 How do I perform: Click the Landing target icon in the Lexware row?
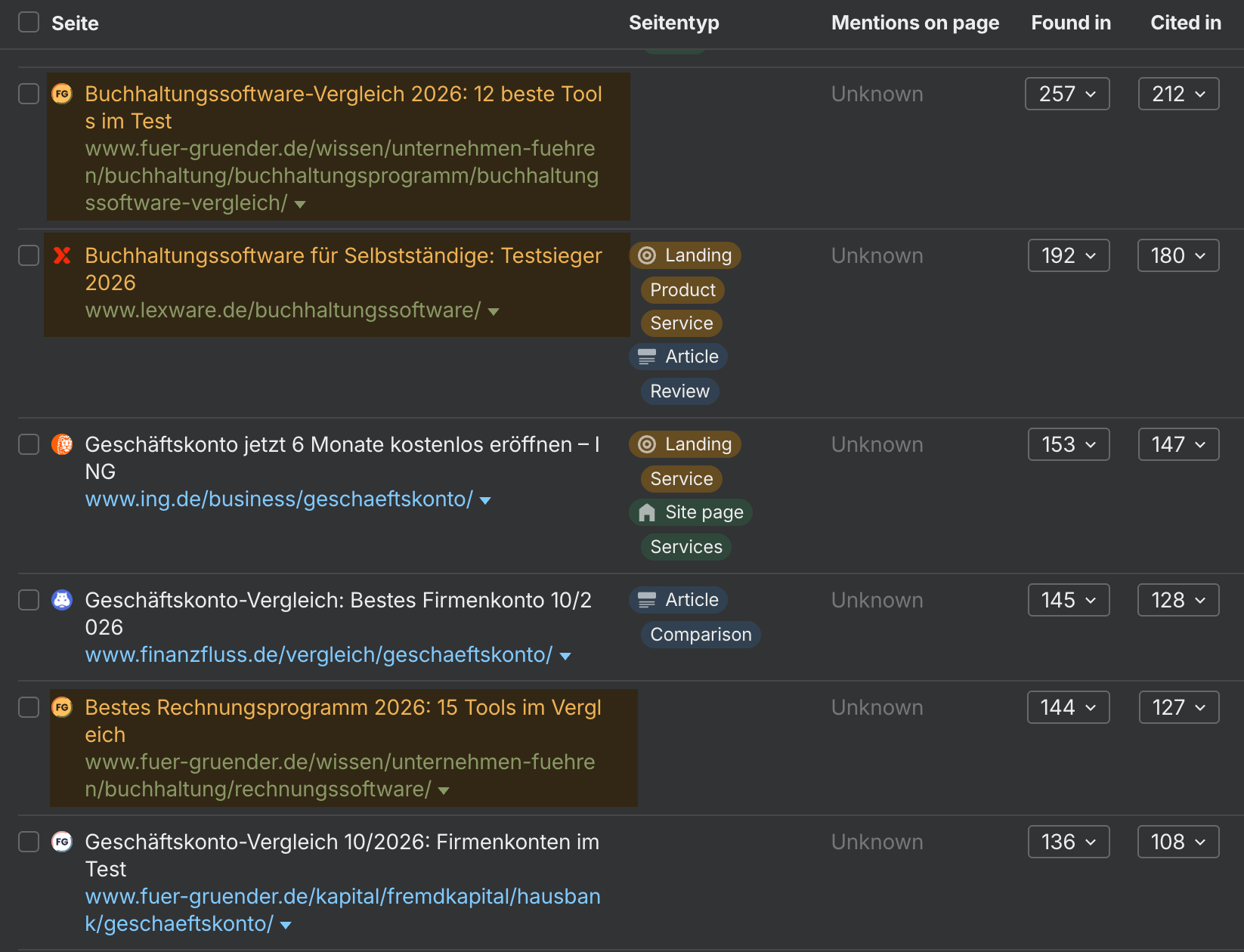click(647, 255)
